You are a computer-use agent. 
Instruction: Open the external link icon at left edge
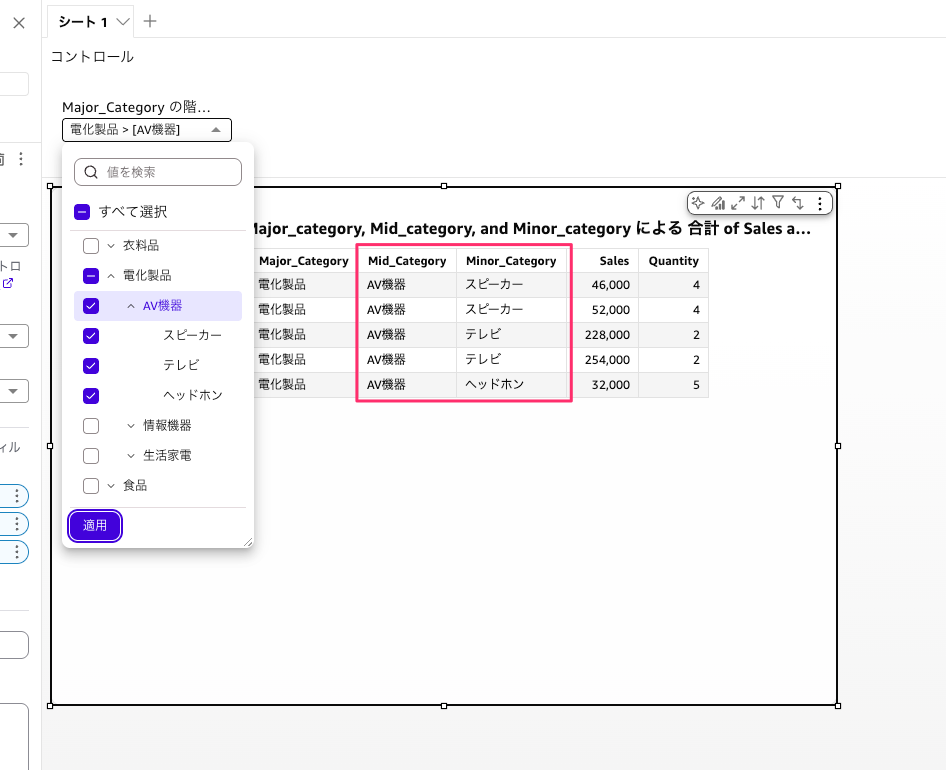(x=8, y=283)
